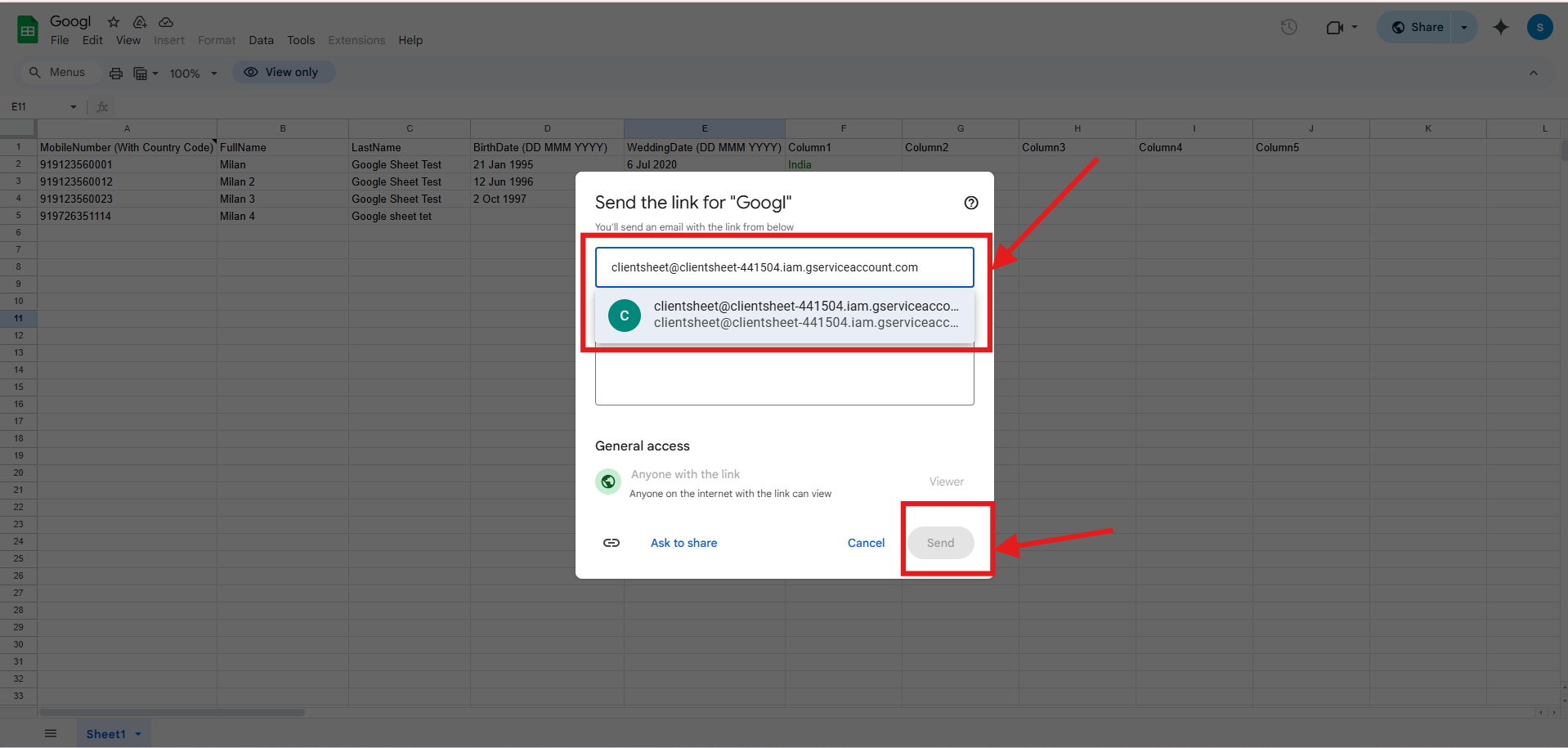1568x748 pixels.
Task: Open the Gemini sparkle icon
Action: click(x=1501, y=27)
